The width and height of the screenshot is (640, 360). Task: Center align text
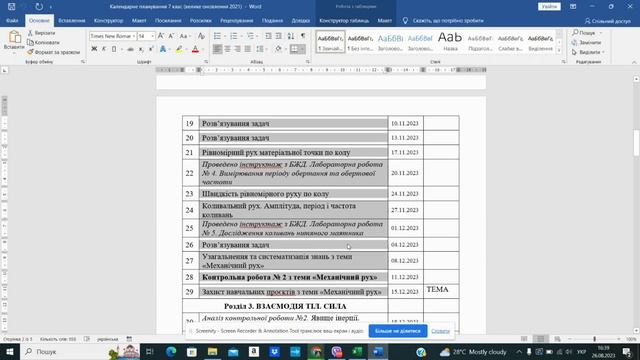(x=227, y=49)
